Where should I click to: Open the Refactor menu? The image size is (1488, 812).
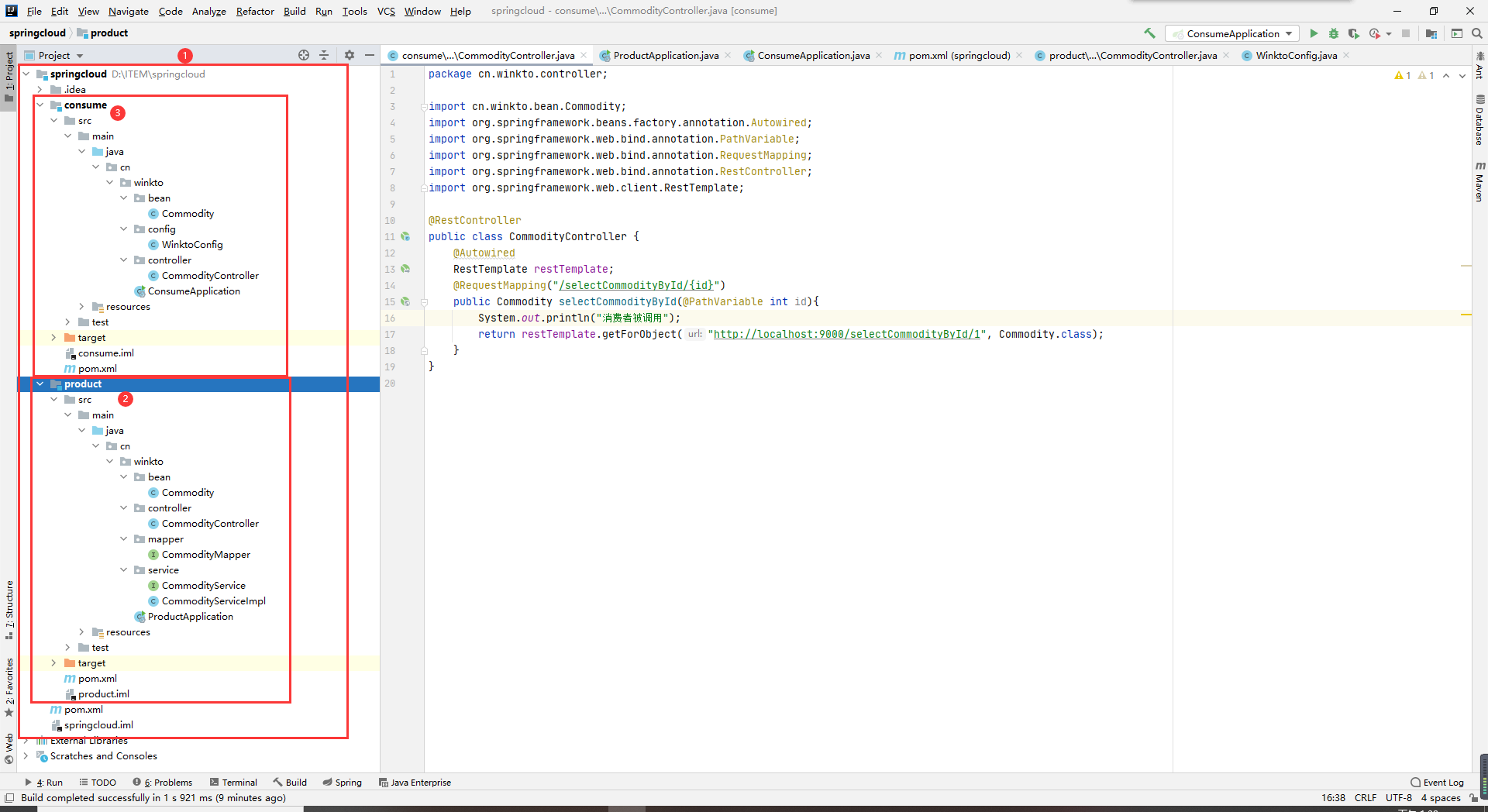(255, 11)
